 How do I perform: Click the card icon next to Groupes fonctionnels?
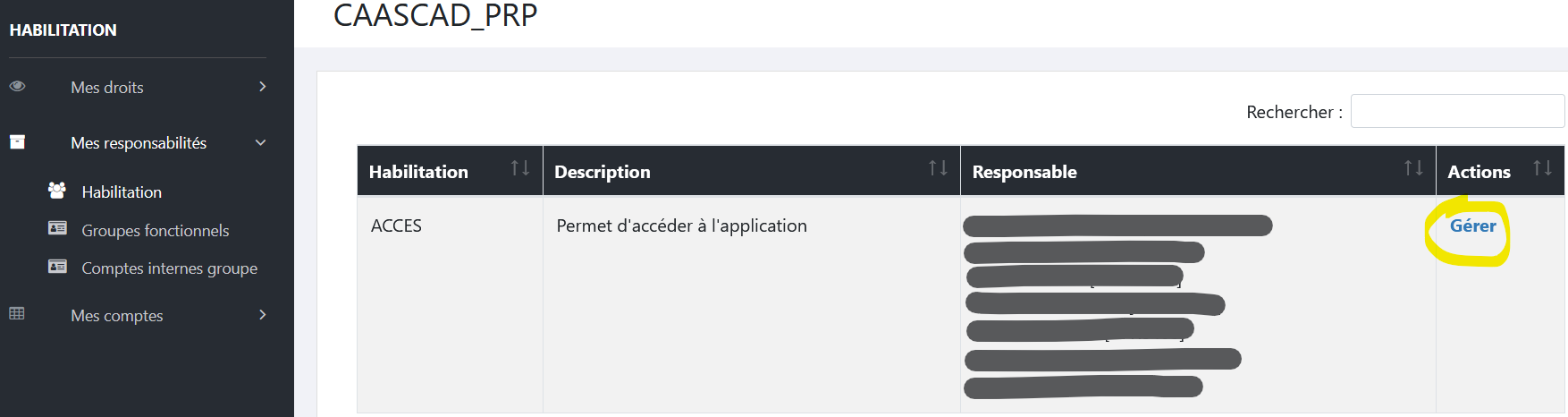57,229
